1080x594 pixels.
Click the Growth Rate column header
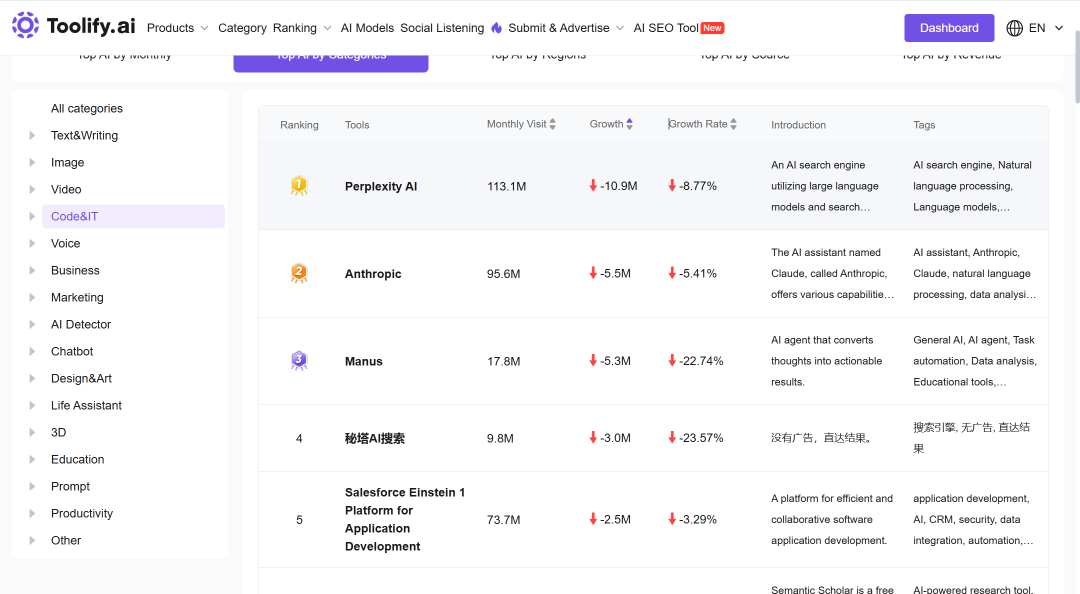[698, 124]
